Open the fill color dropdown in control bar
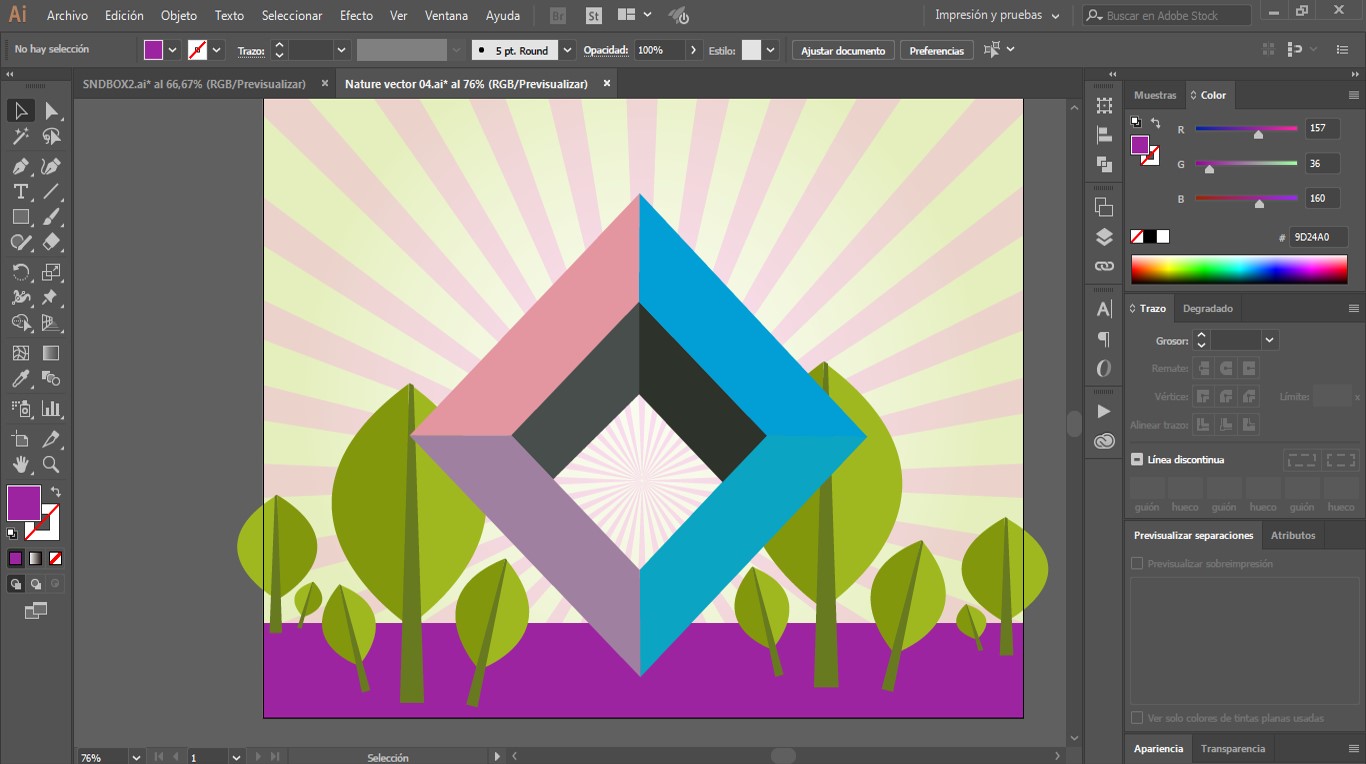Screen dimensions: 1366x764 [x=173, y=50]
